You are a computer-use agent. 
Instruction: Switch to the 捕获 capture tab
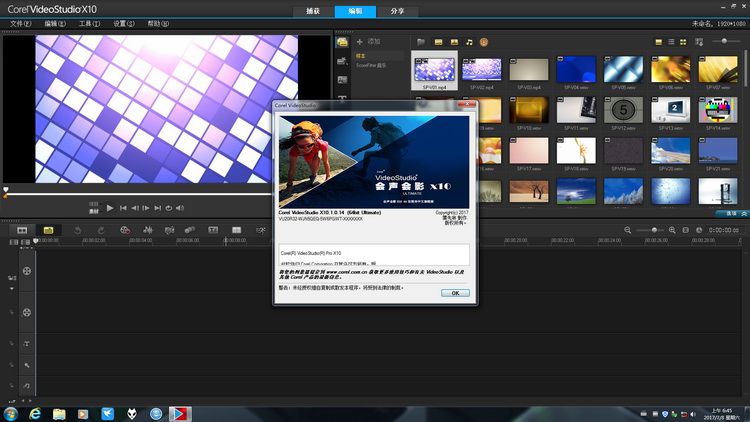313,11
